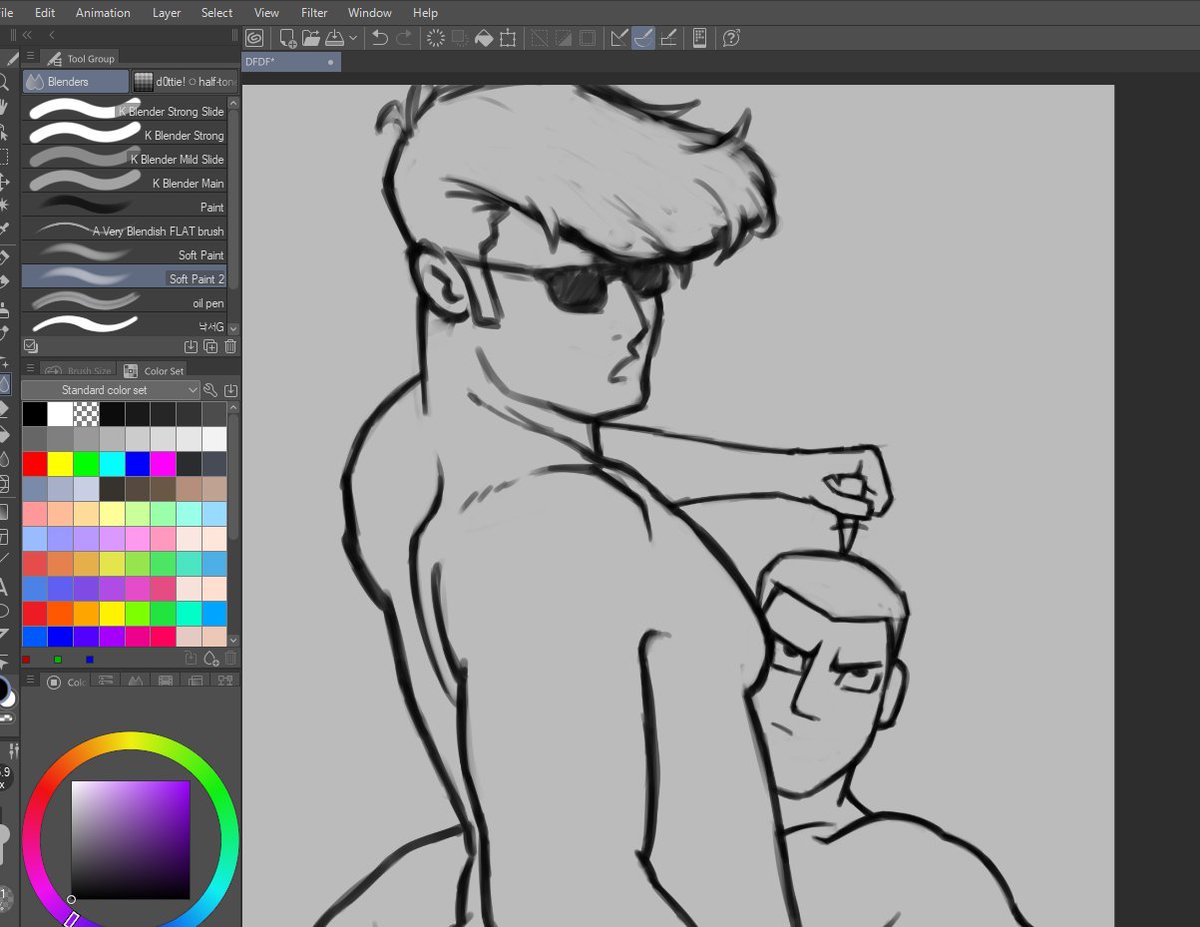Viewport: 1200px width, 927px height.
Task: Choose K Blender Strong Slide brush
Action: [x=125, y=110]
